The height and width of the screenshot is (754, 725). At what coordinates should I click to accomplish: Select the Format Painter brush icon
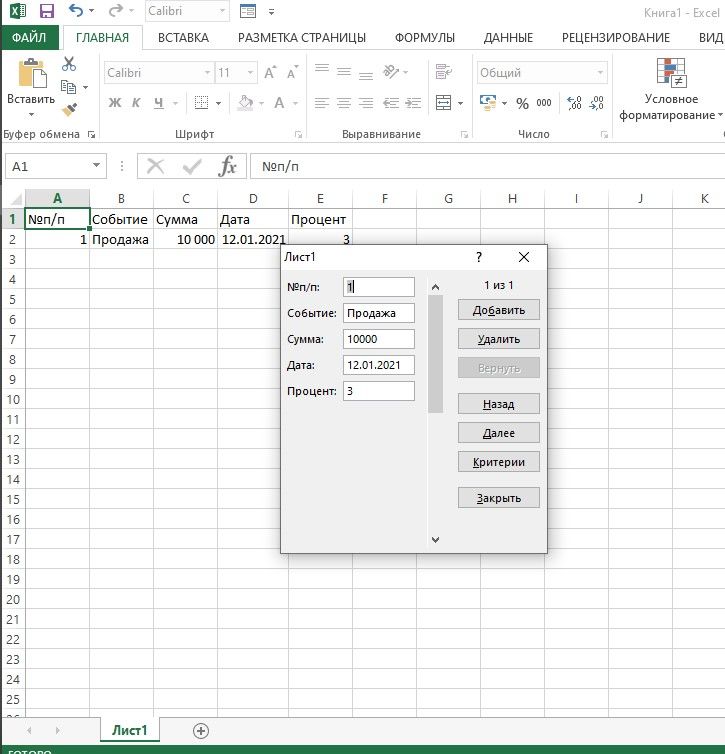click(x=69, y=110)
